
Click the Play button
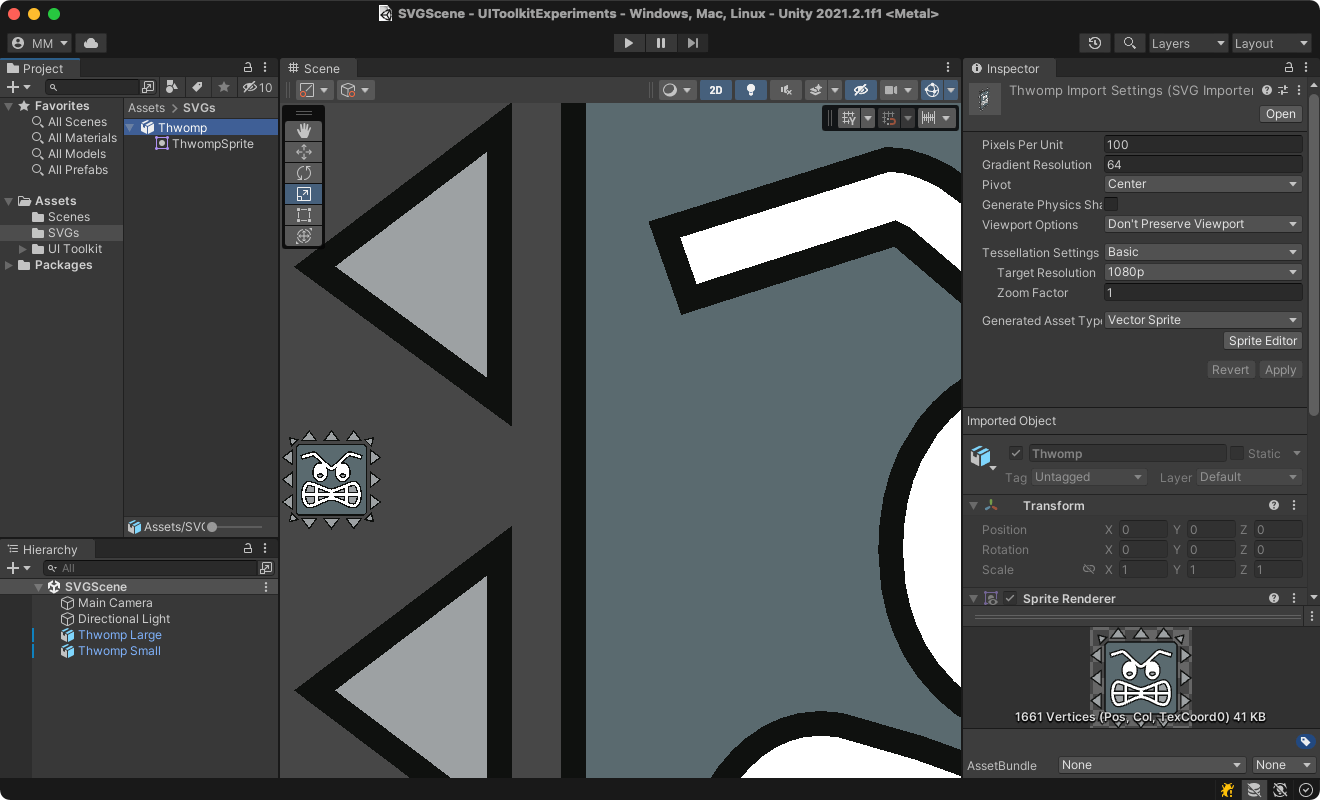(629, 43)
